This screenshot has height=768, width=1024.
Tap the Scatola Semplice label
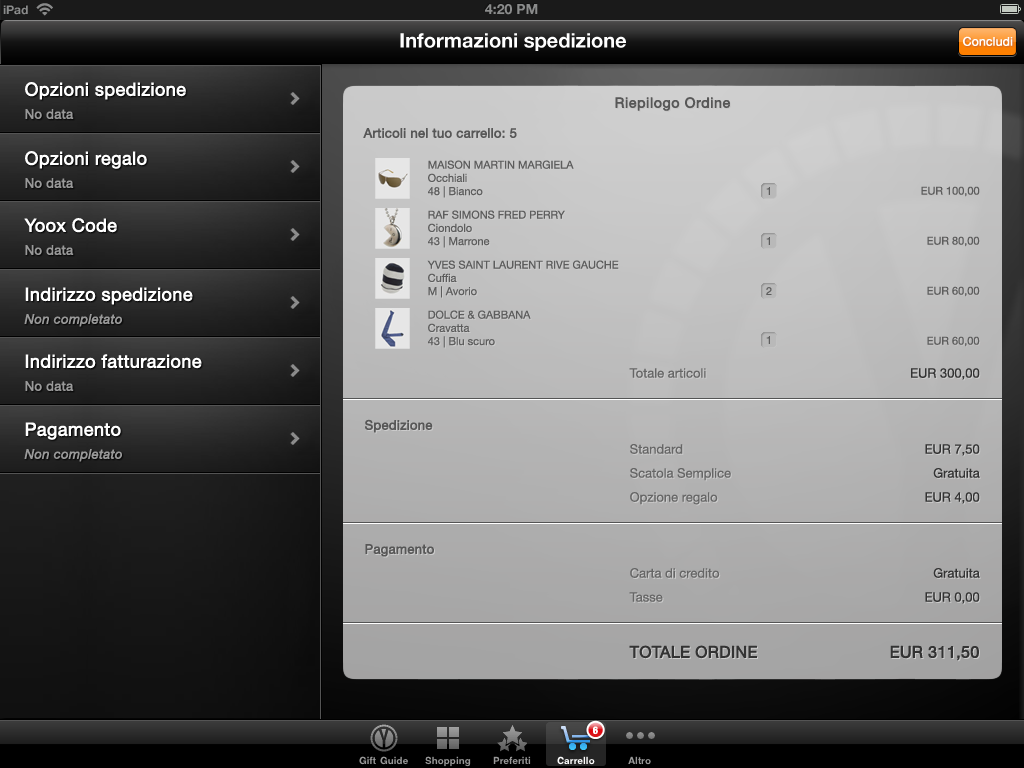click(x=680, y=473)
